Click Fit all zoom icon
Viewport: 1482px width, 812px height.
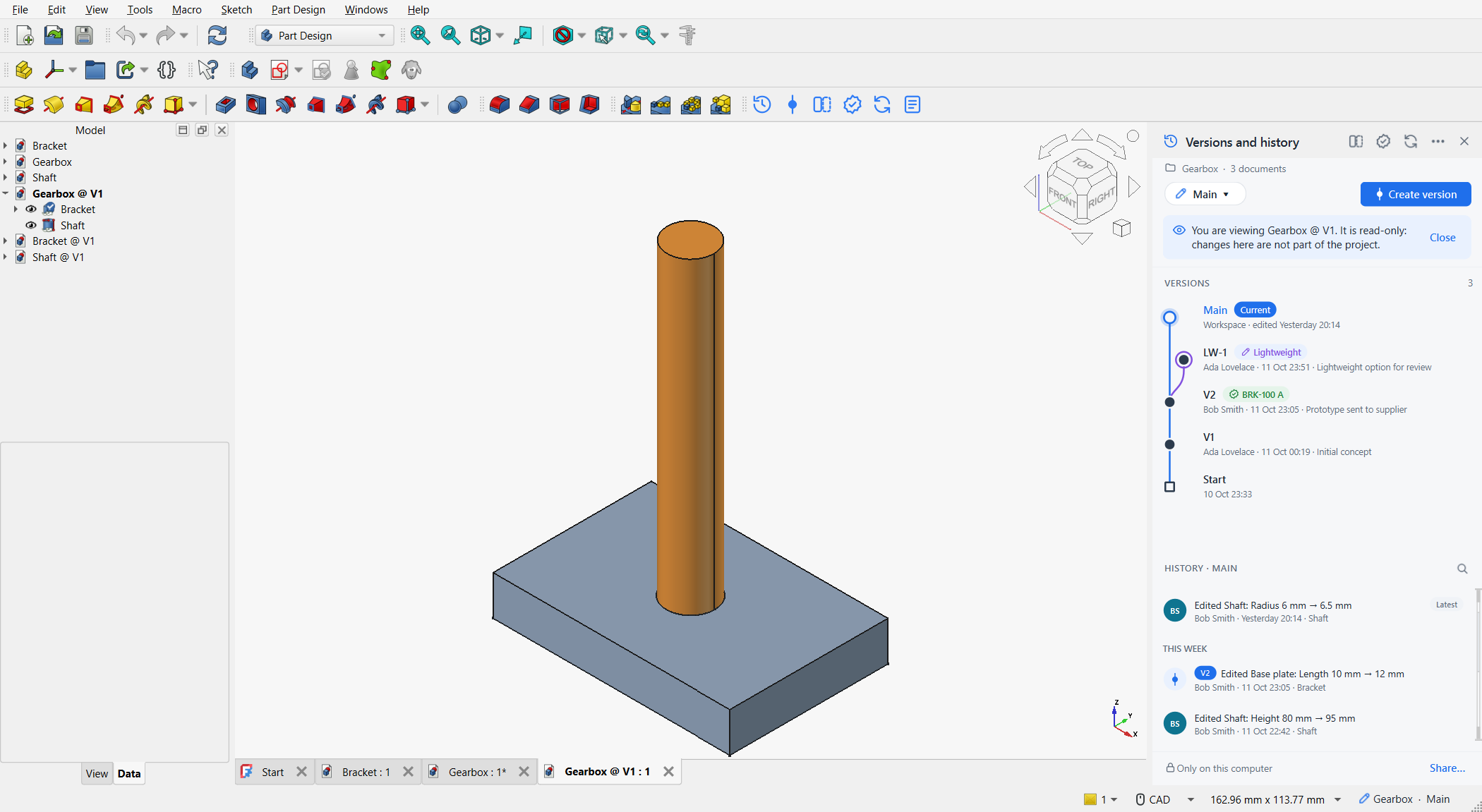click(420, 35)
